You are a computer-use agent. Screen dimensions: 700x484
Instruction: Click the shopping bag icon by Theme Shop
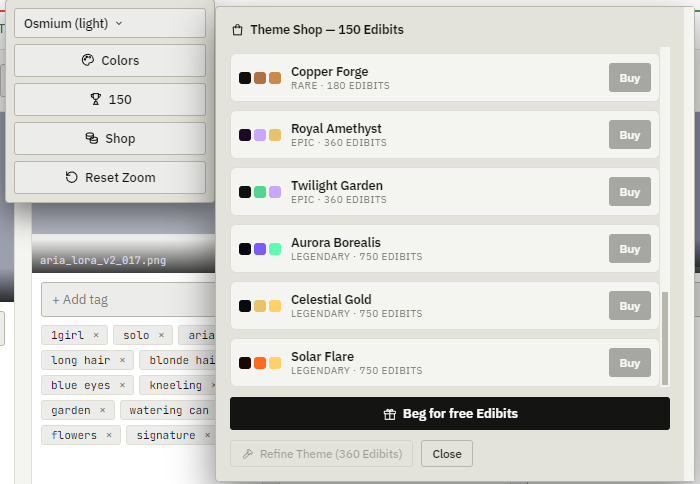(x=238, y=30)
